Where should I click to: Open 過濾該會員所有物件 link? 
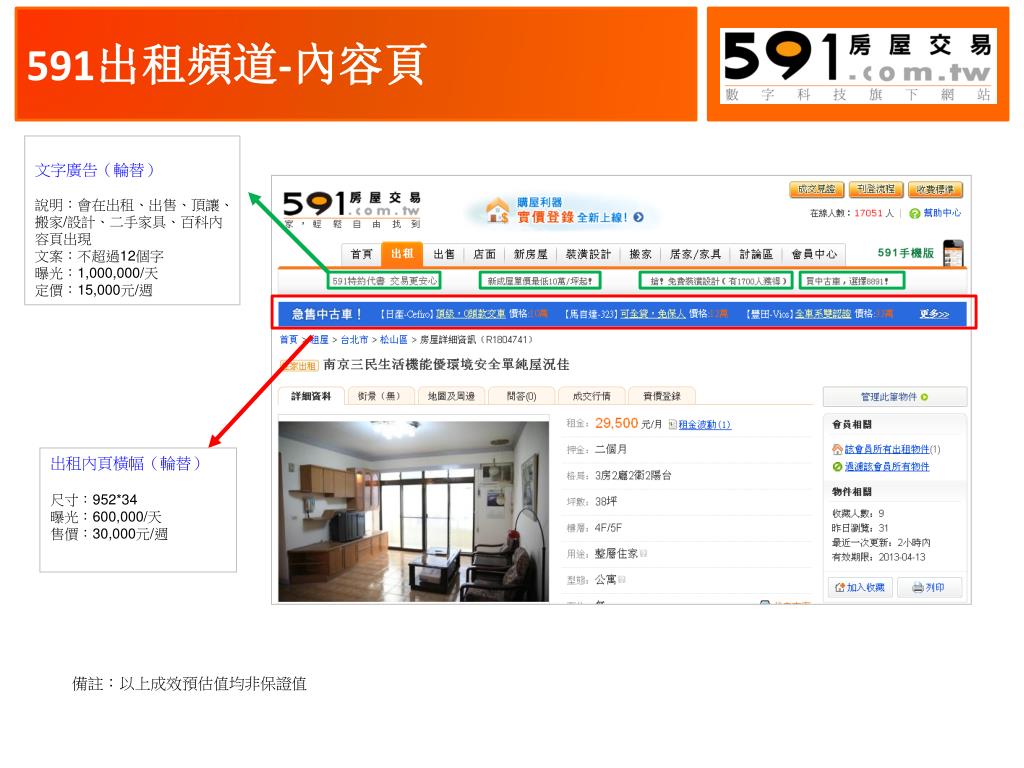tap(887, 466)
